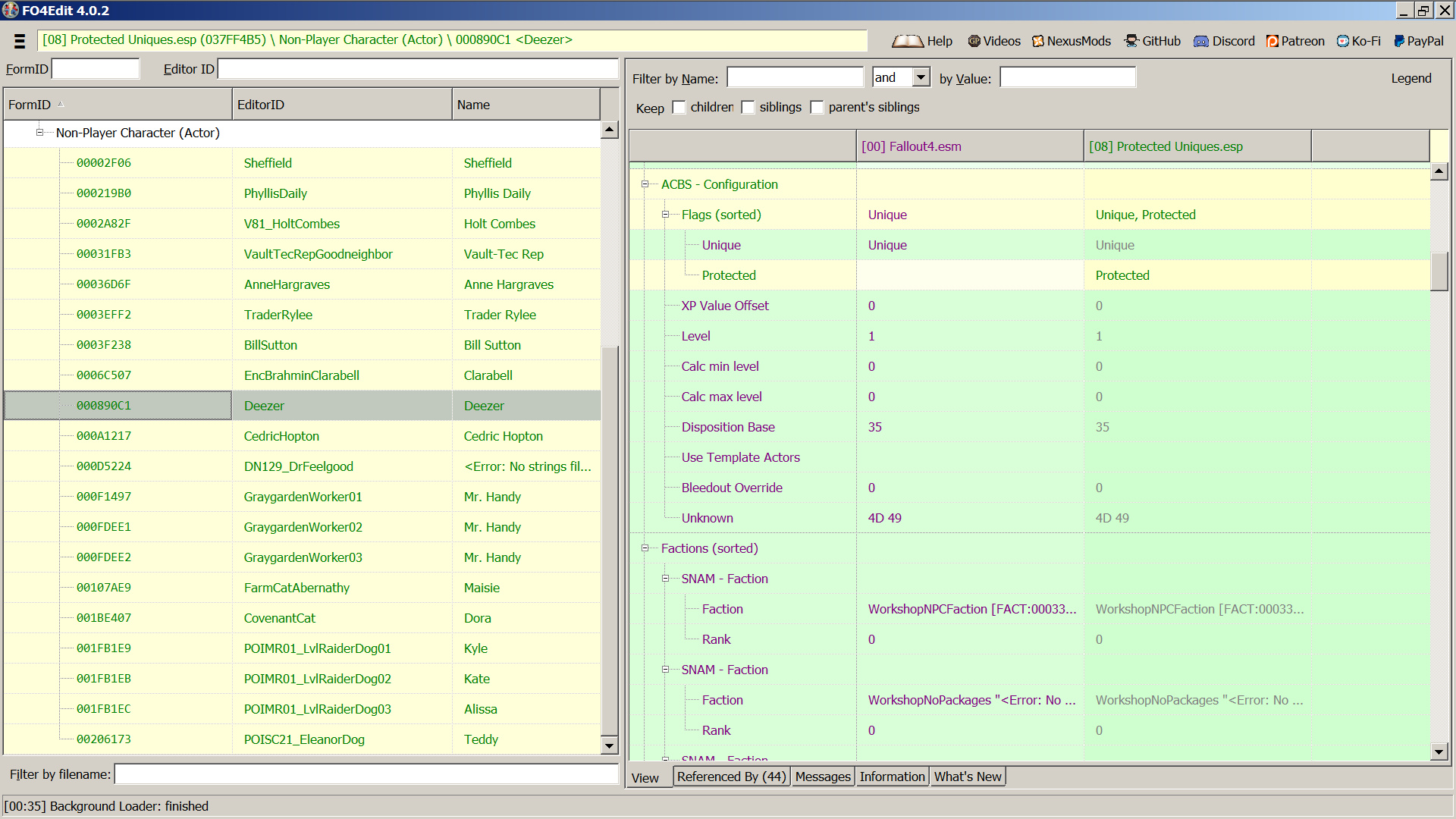
Task: Focus the Editor ID search field
Action: pyautogui.click(x=418, y=69)
